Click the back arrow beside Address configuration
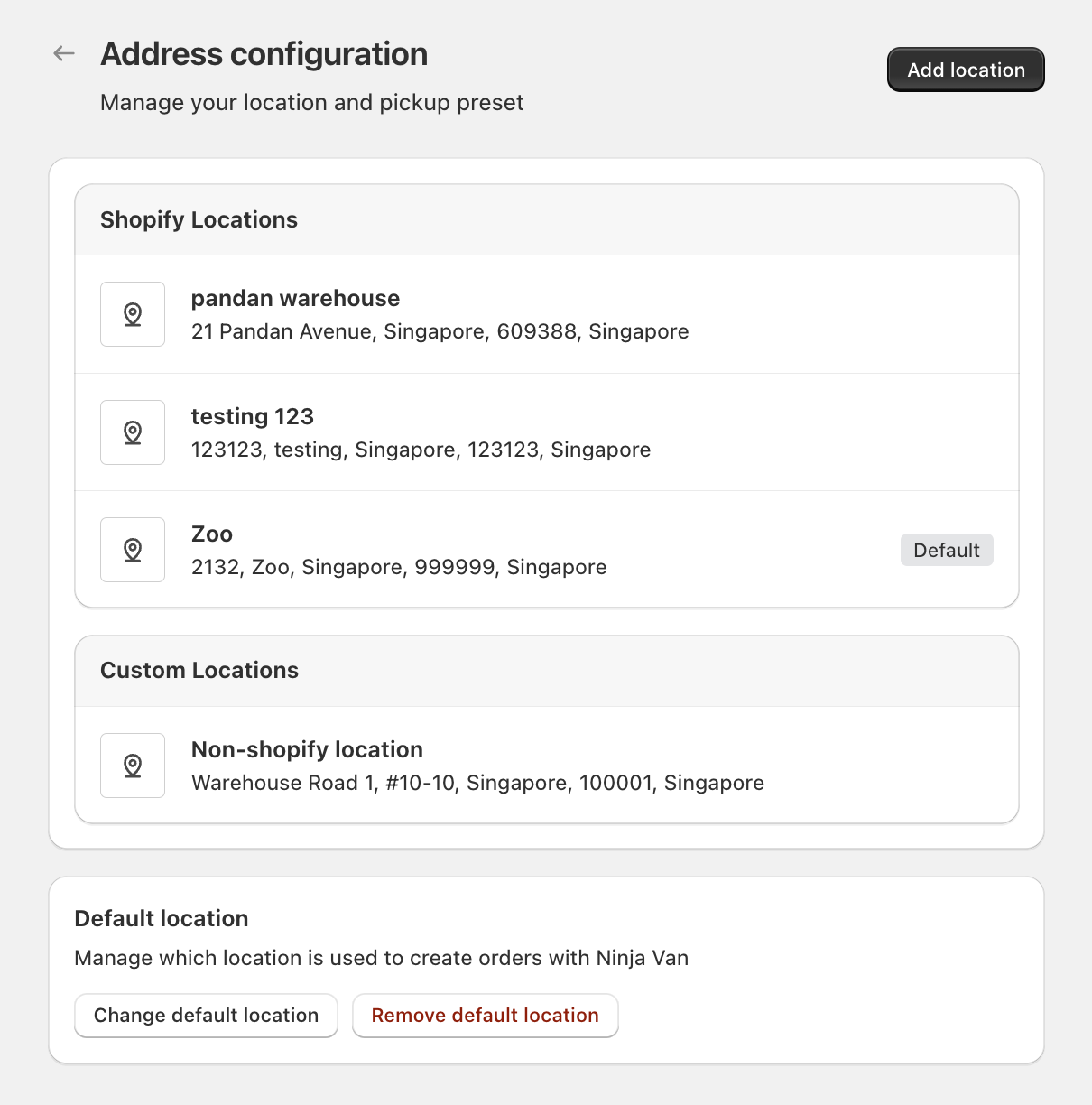1092x1105 pixels. (64, 53)
